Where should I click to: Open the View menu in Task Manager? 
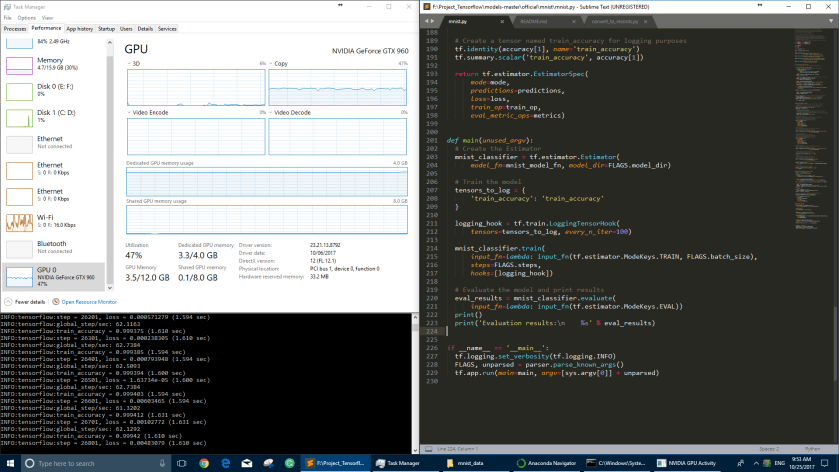pos(47,17)
